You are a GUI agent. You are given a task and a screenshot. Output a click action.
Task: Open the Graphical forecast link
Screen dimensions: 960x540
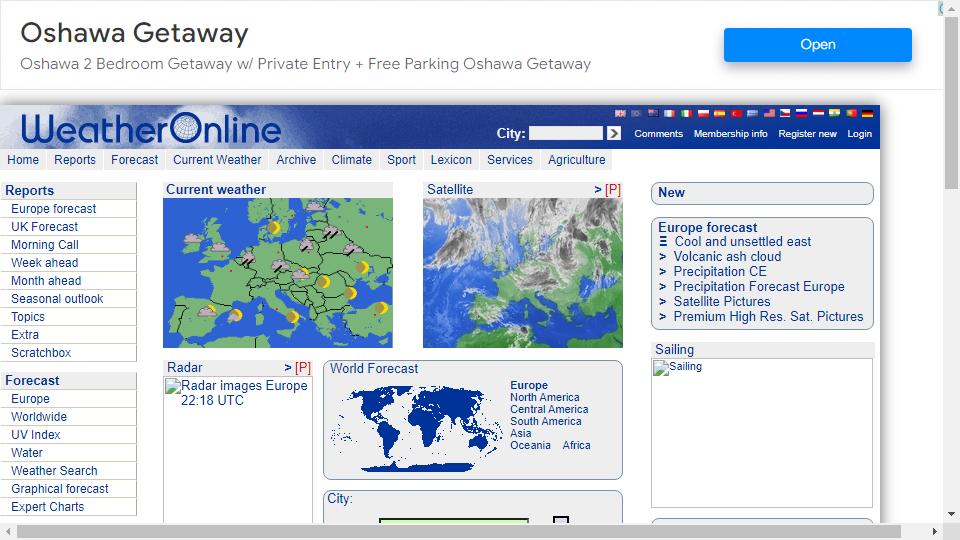coord(59,489)
